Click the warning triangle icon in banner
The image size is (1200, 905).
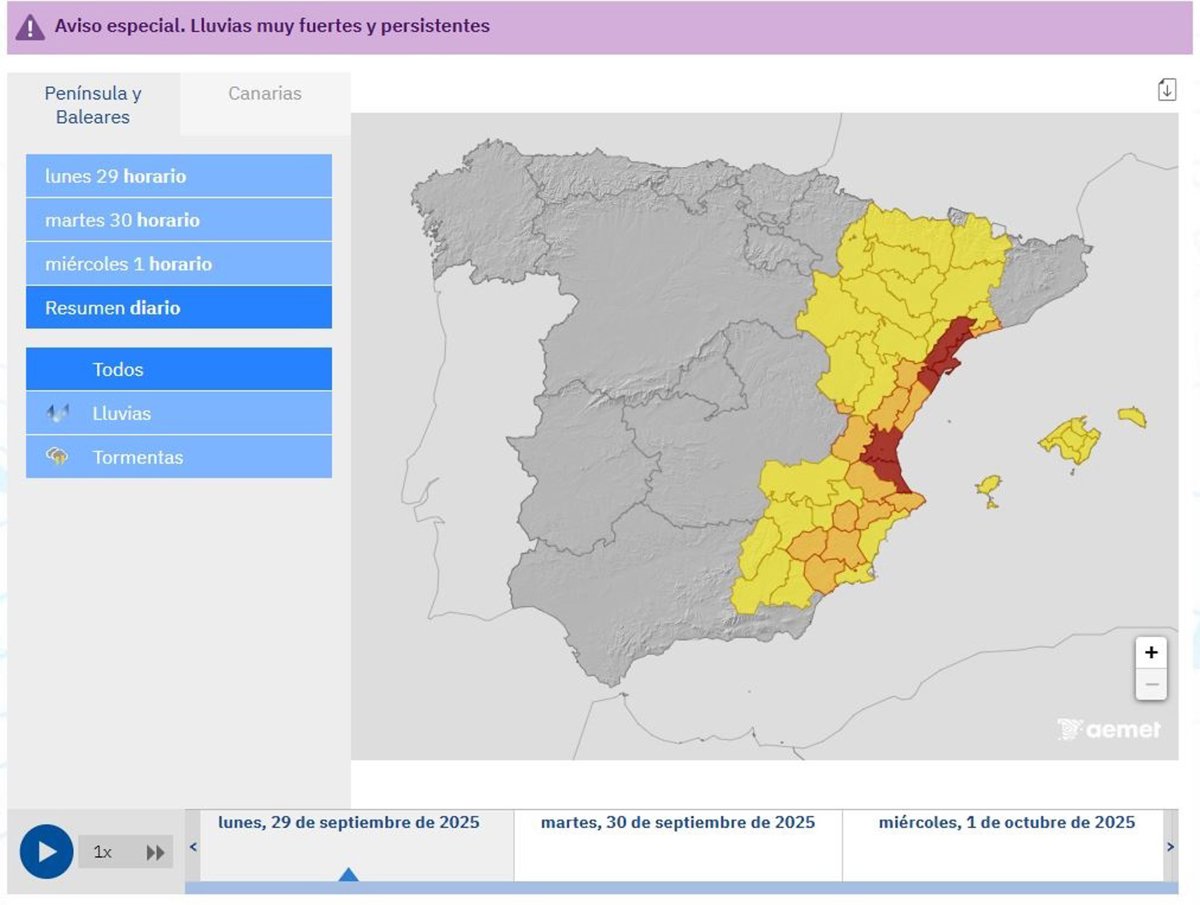pos(31,27)
